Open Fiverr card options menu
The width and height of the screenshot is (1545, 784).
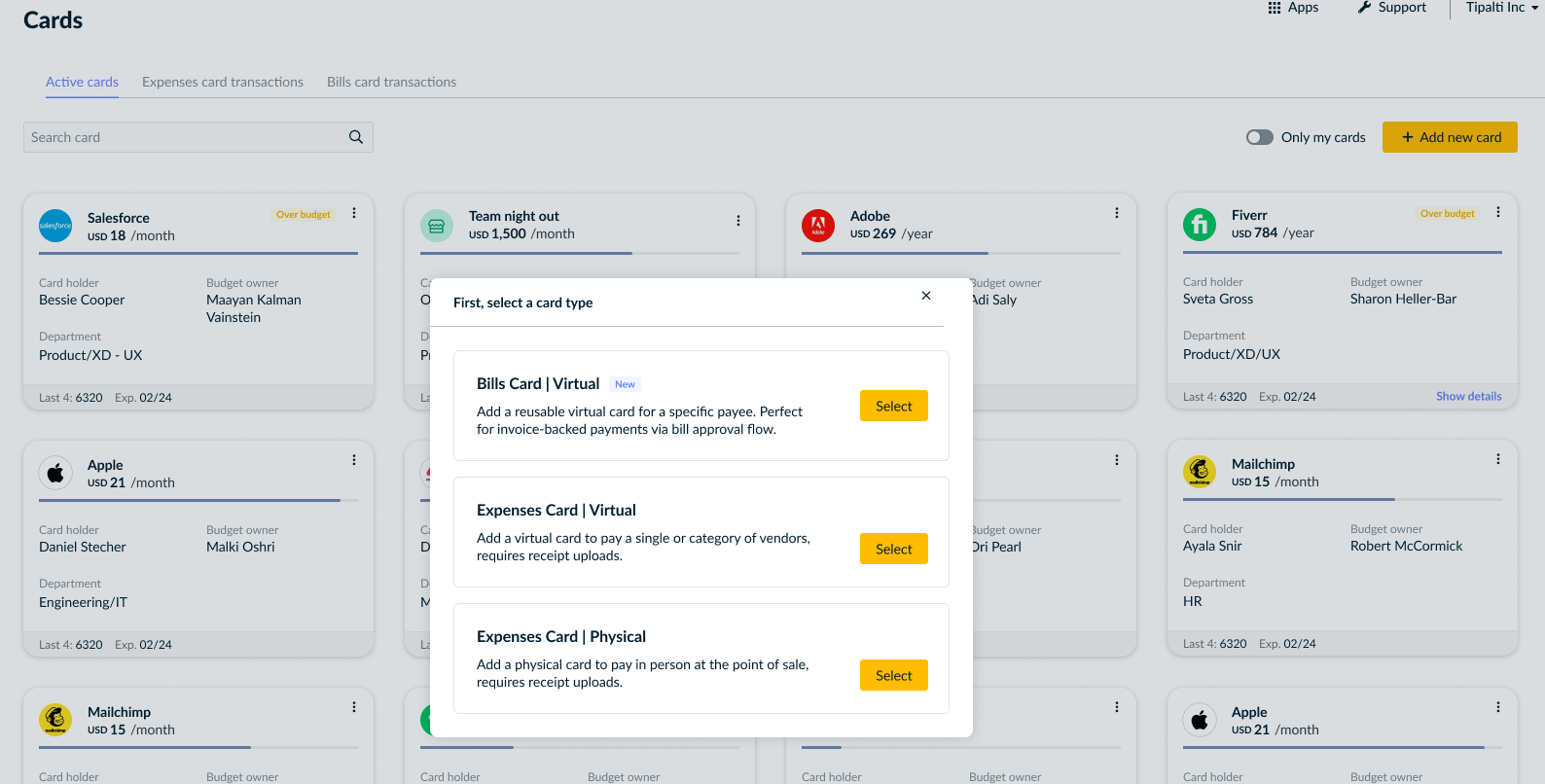(x=1498, y=212)
